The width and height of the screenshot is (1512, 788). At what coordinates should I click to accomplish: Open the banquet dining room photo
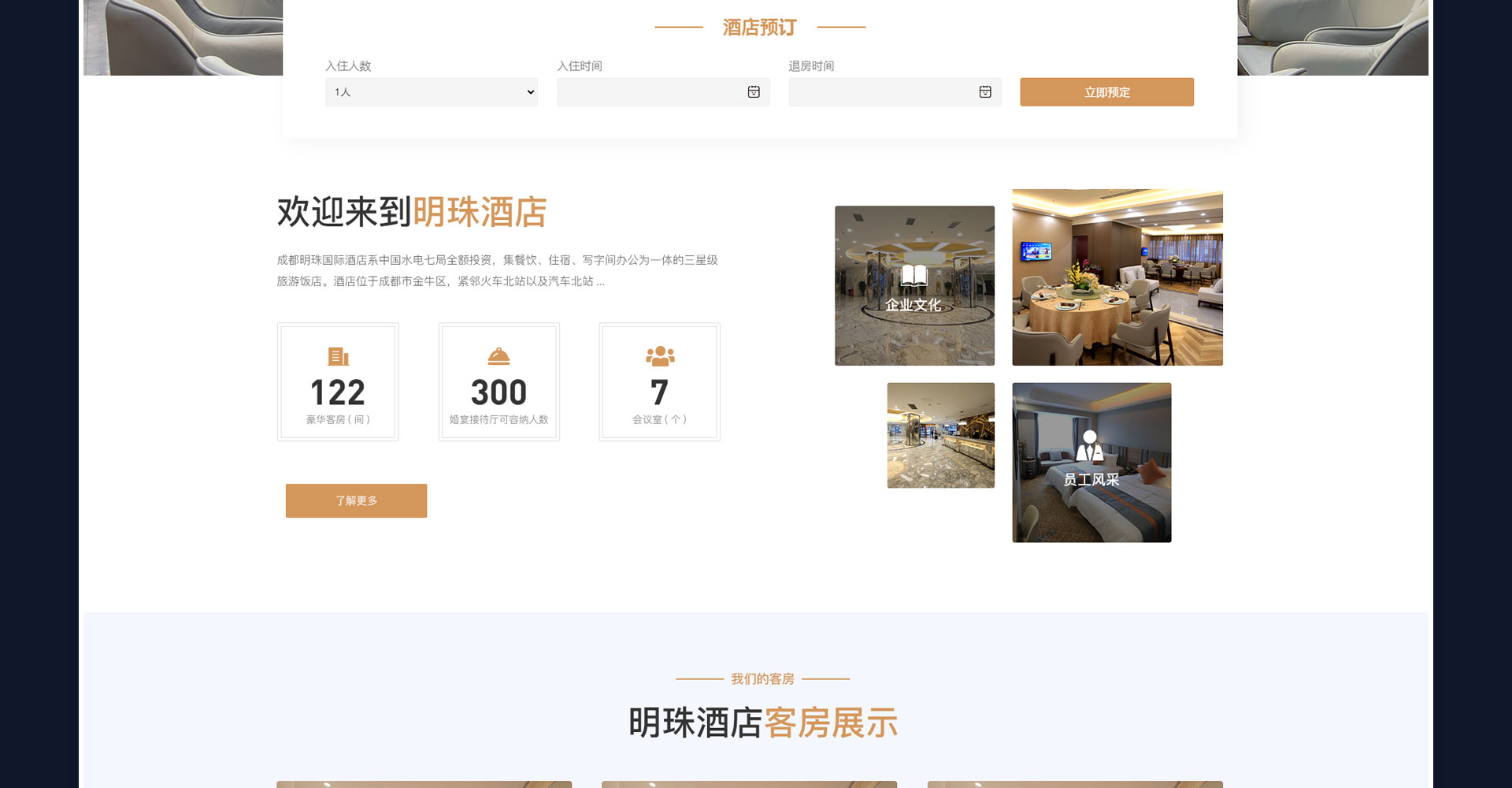click(1117, 277)
